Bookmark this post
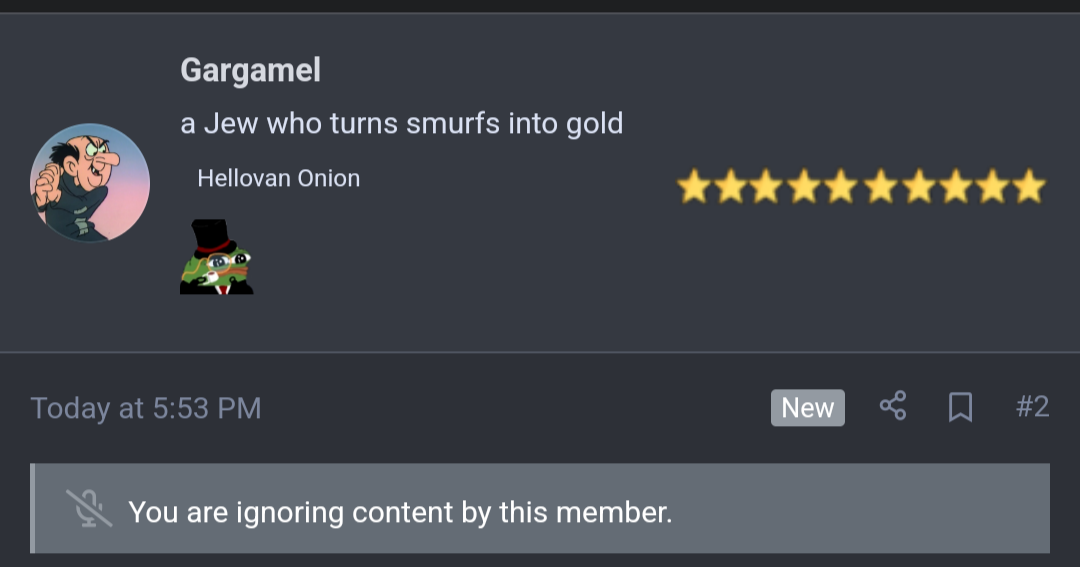Screen dimensions: 1080x567 960,407
